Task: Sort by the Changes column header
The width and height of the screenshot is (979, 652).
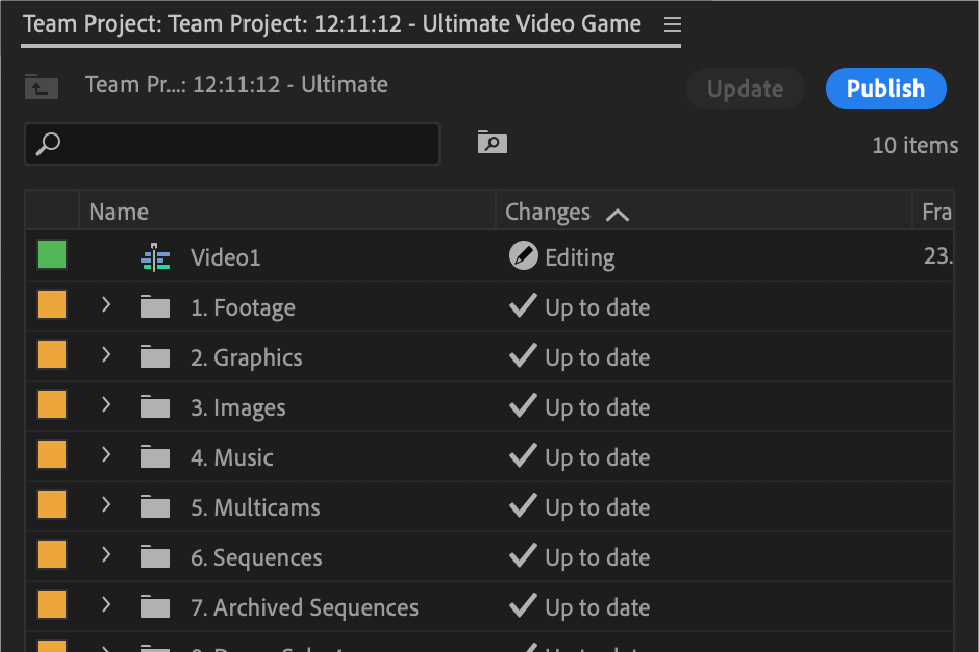Action: 548,212
